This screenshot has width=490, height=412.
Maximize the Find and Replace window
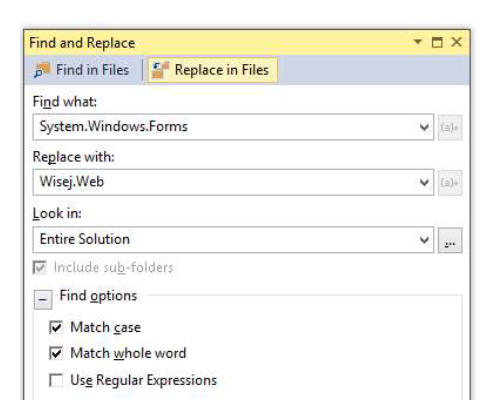coord(437,42)
